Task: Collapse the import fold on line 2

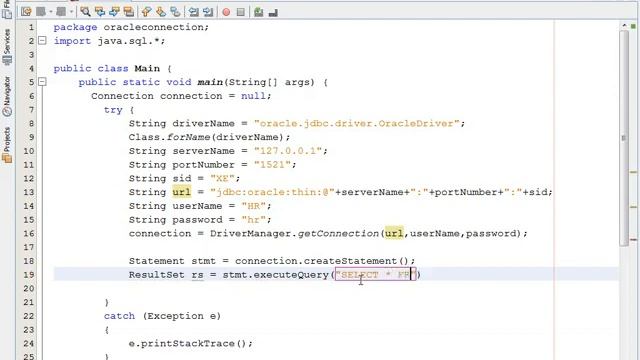Action: click(42, 40)
